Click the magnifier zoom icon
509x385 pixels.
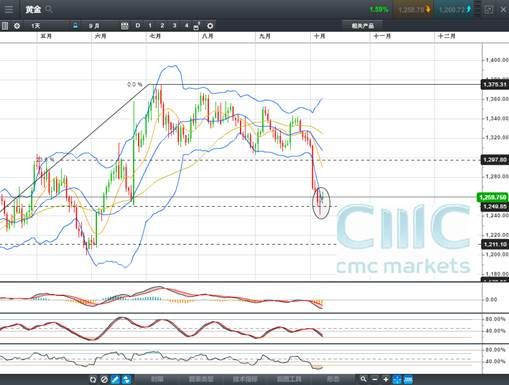point(363,379)
